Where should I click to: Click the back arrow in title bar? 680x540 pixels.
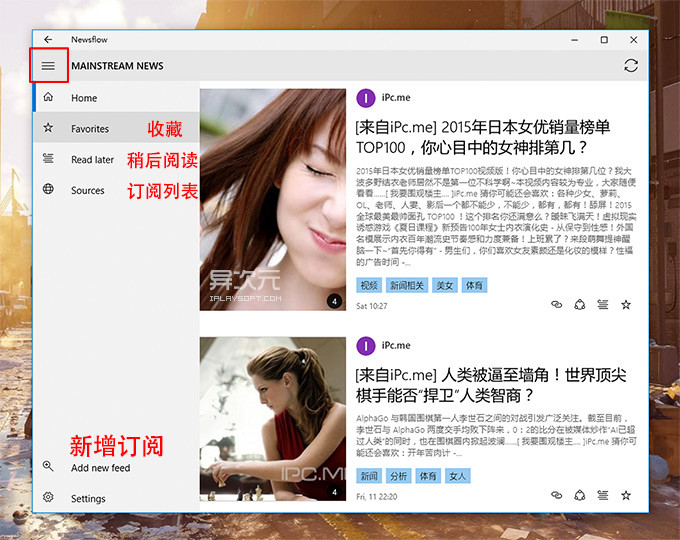tap(48, 39)
